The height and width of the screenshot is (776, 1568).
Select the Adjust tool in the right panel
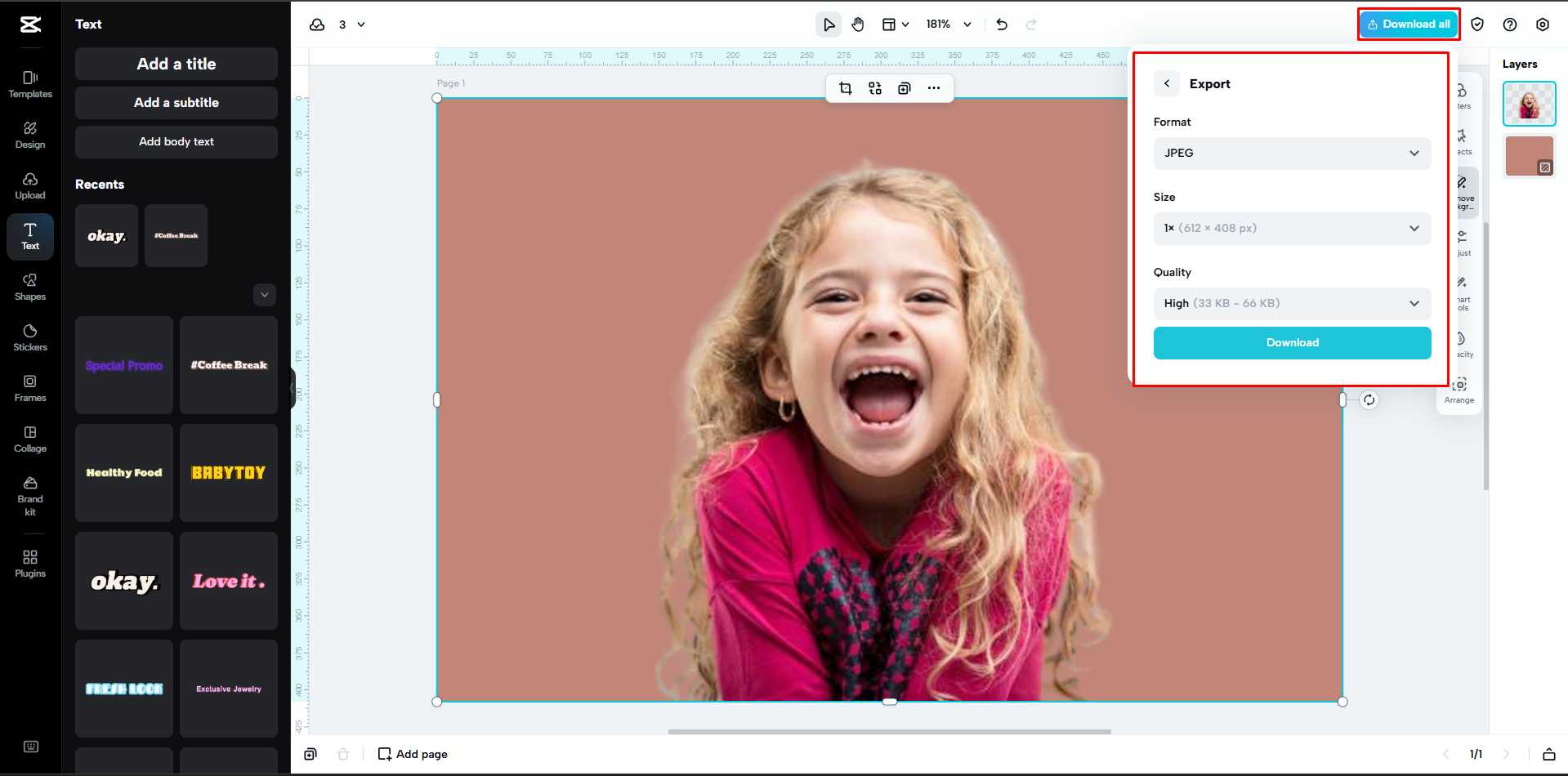[x=1462, y=242]
